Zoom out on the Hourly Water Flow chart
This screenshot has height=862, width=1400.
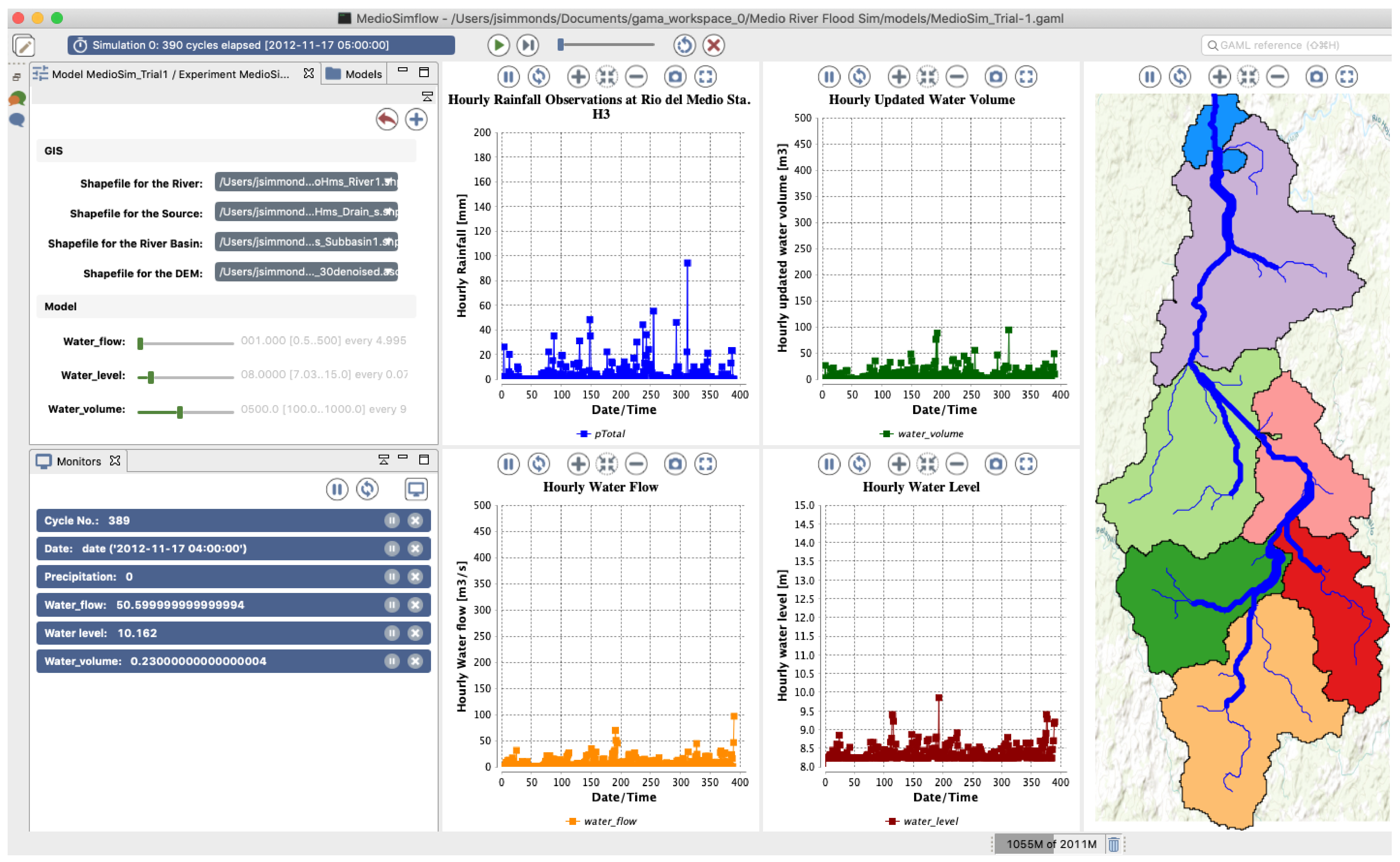pos(636,464)
